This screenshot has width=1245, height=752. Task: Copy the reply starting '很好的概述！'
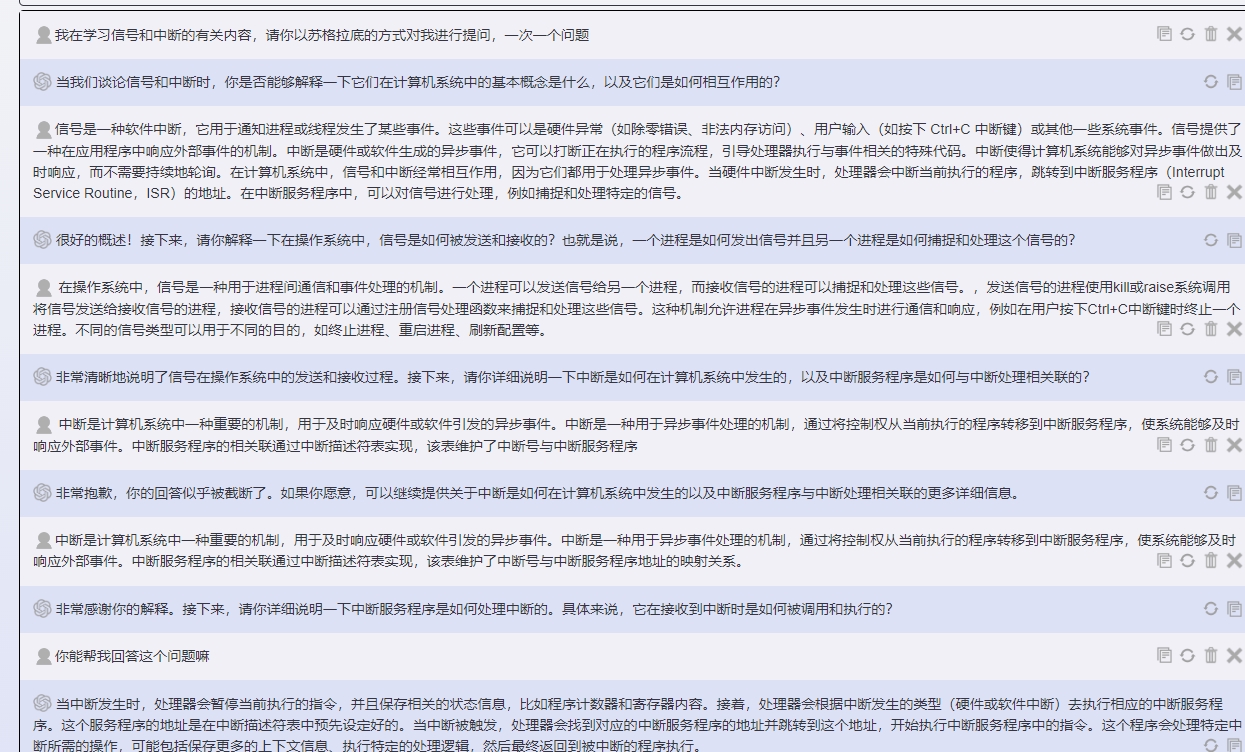point(1234,240)
